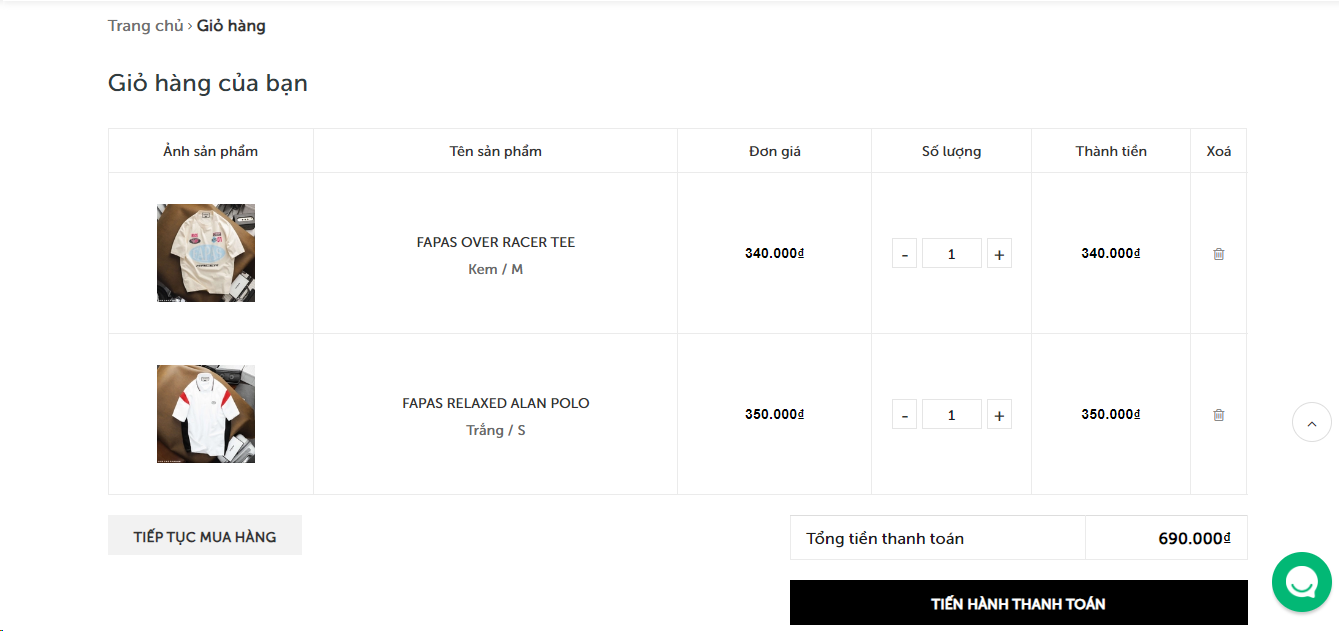
Task: Decrease quantity of FAPAS RELAXED ALAN POLO
Action: click(x=904, y=415)
